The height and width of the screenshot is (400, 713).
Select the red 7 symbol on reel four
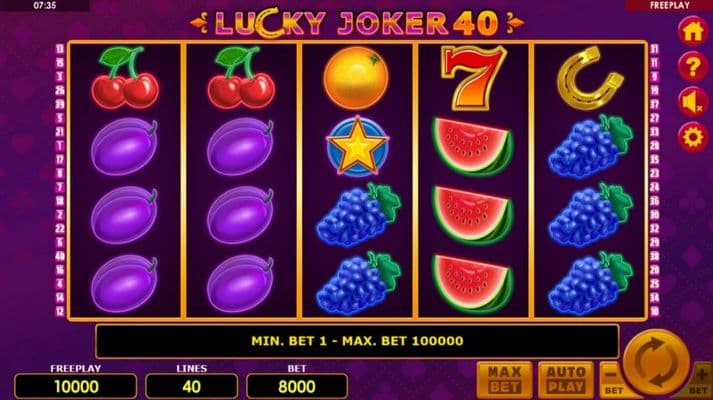coord(473,77)
